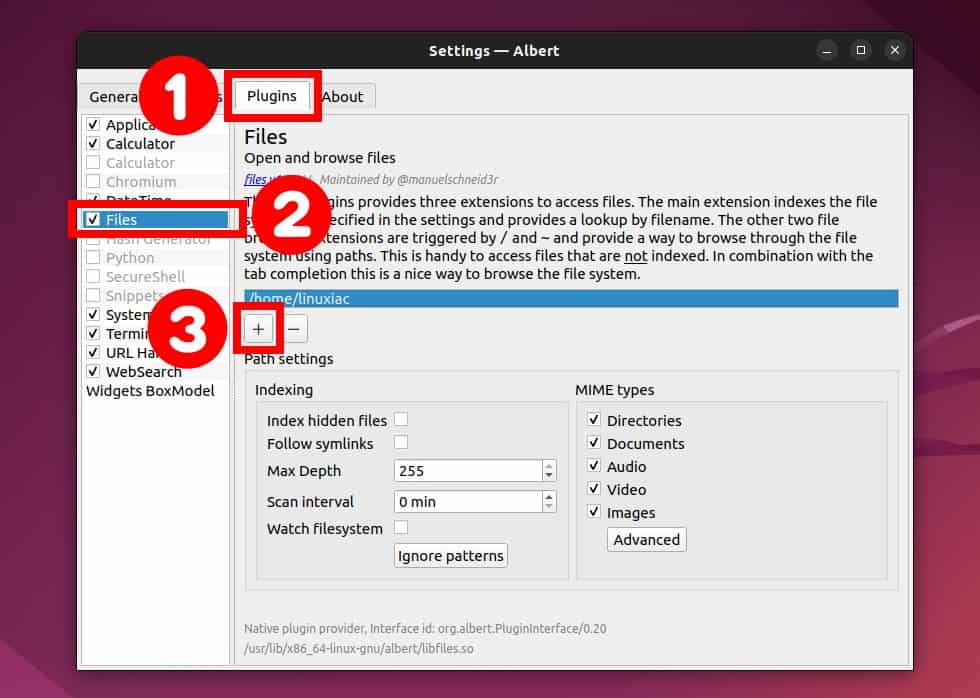Image resolution: width=980 pixels, height=698 pixels.
Task: Increase Max Depth with the up arrow
Action: coord(549,466)
